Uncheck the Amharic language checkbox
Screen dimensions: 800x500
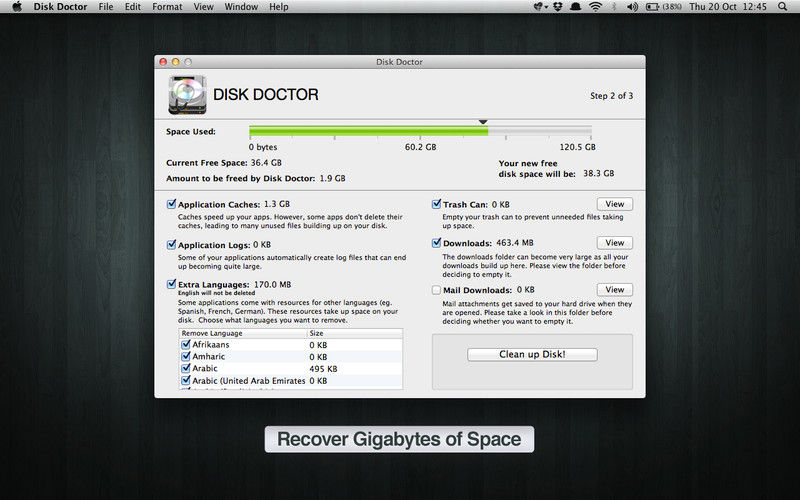(186, 356)
